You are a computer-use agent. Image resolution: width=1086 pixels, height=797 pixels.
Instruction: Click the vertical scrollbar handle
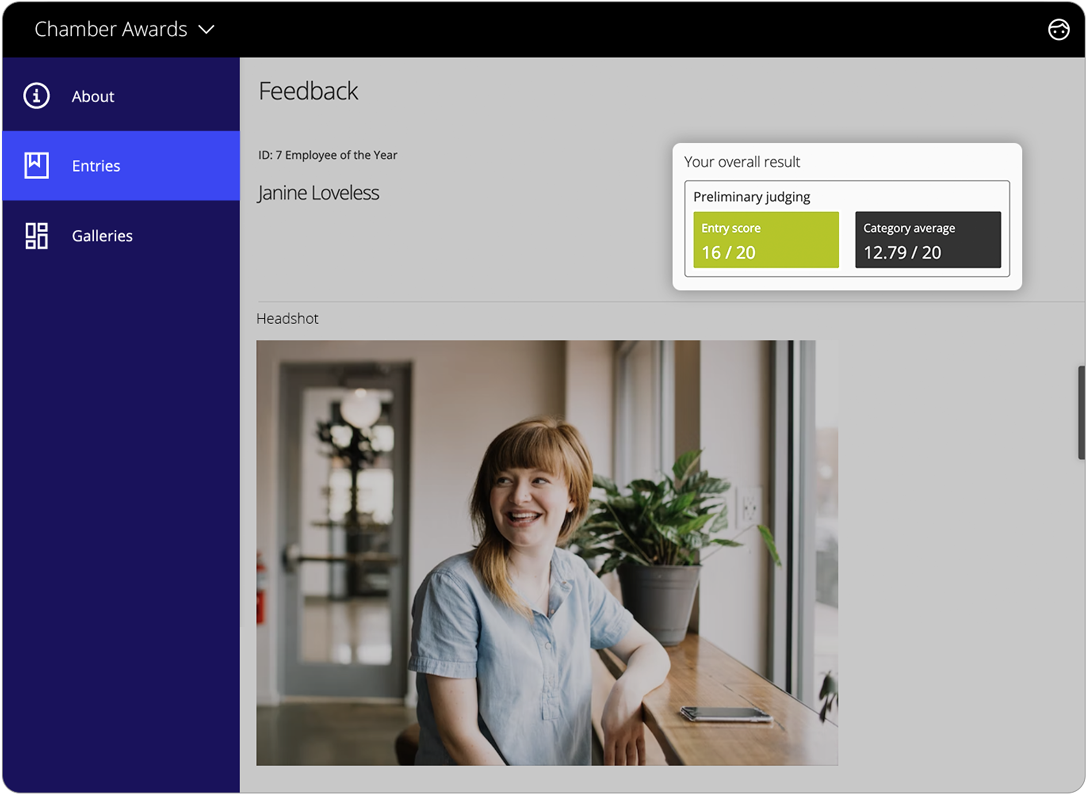(x=1081, y=412)
